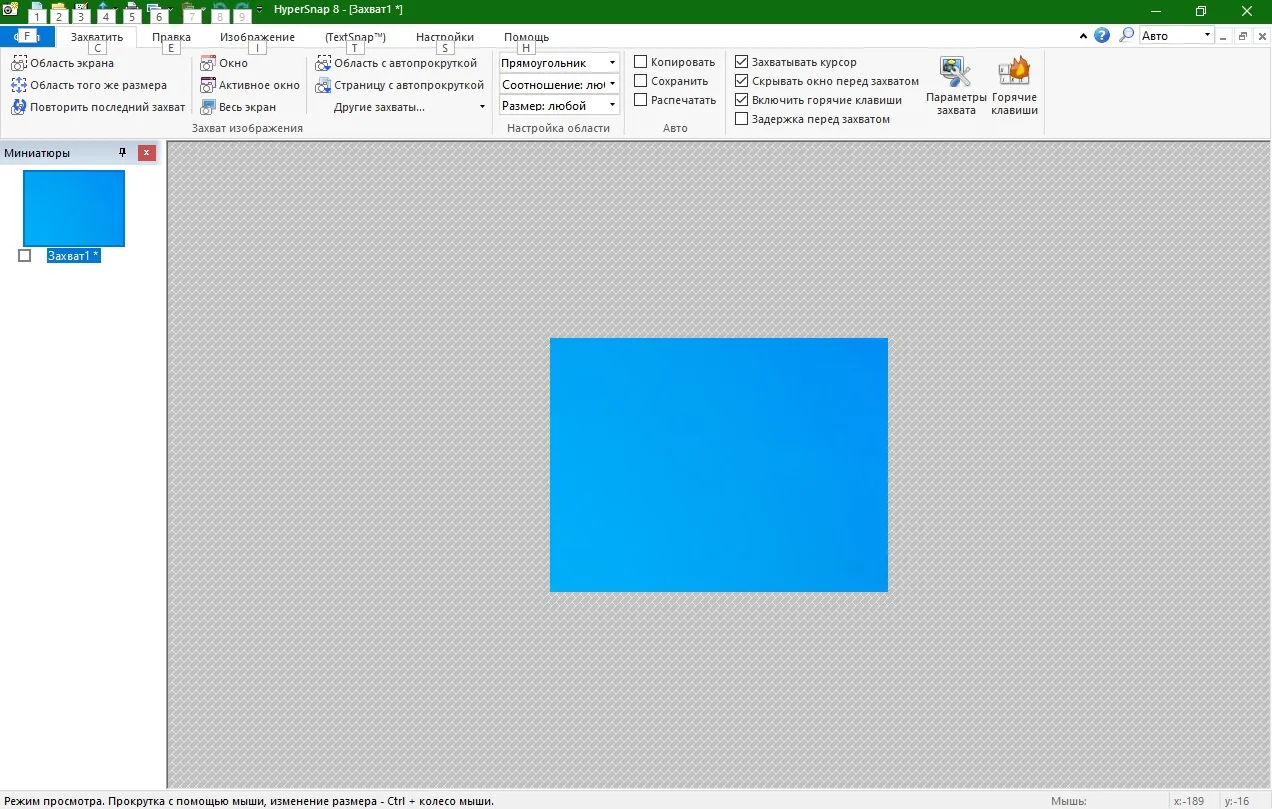Tick the checkbox next to Захват1 thumbnail
The height and width of the screenshot is (809, 1272).
point(25,256)
